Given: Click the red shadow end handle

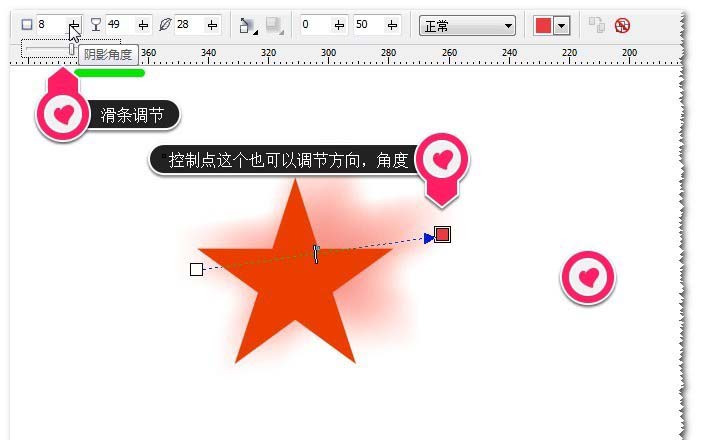Looking at the screenshot, I should (442, 234).
